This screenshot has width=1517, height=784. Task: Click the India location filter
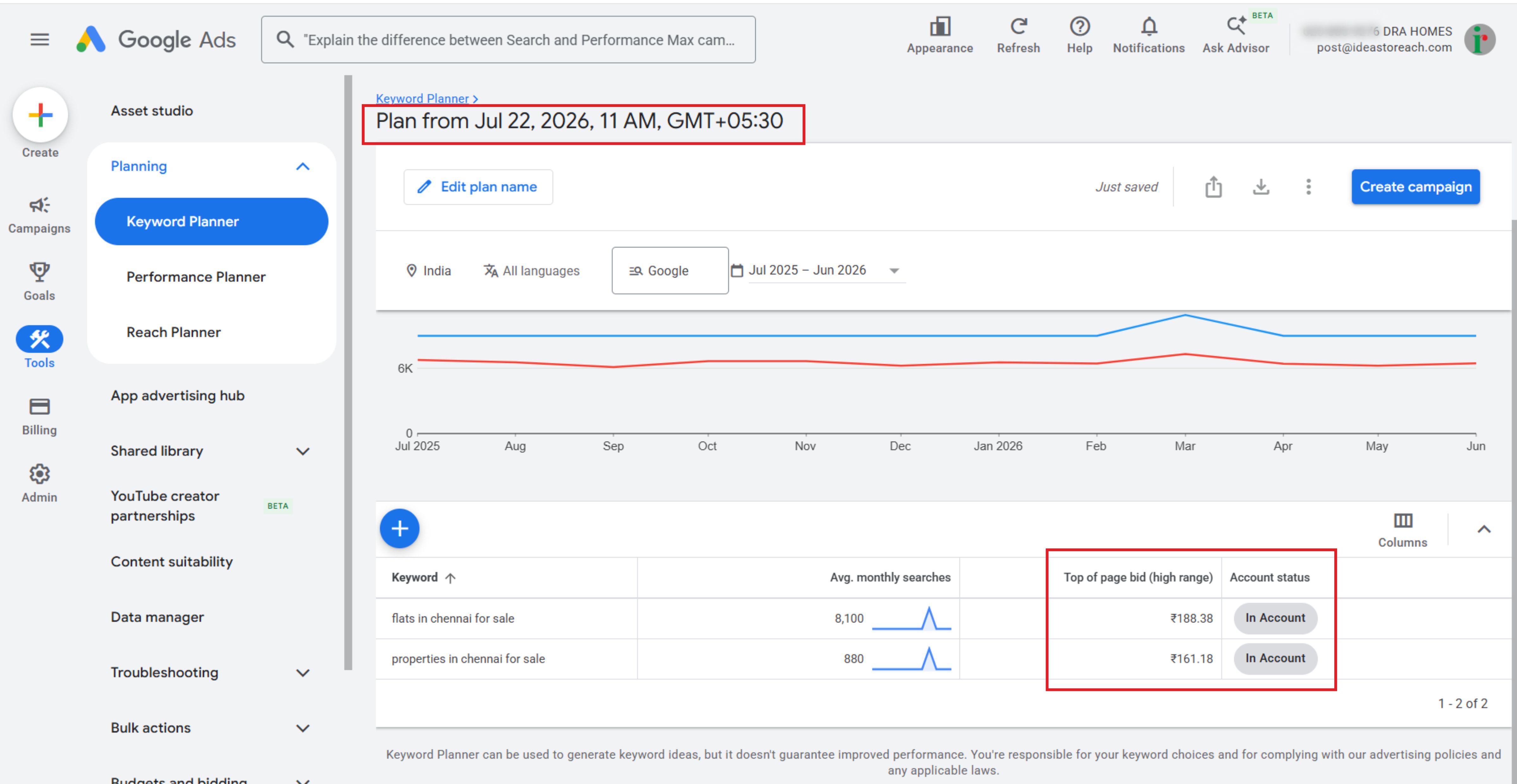(x=428, y=271)
